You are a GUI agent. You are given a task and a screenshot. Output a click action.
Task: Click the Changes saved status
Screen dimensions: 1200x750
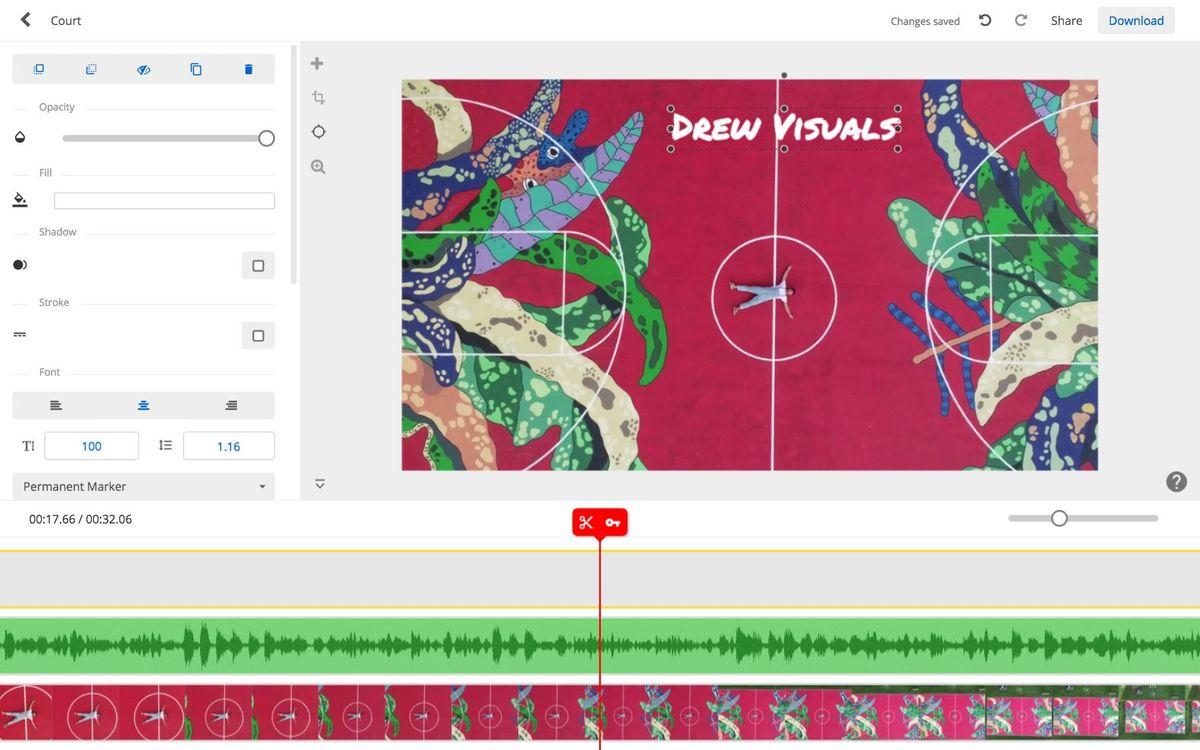925,21
